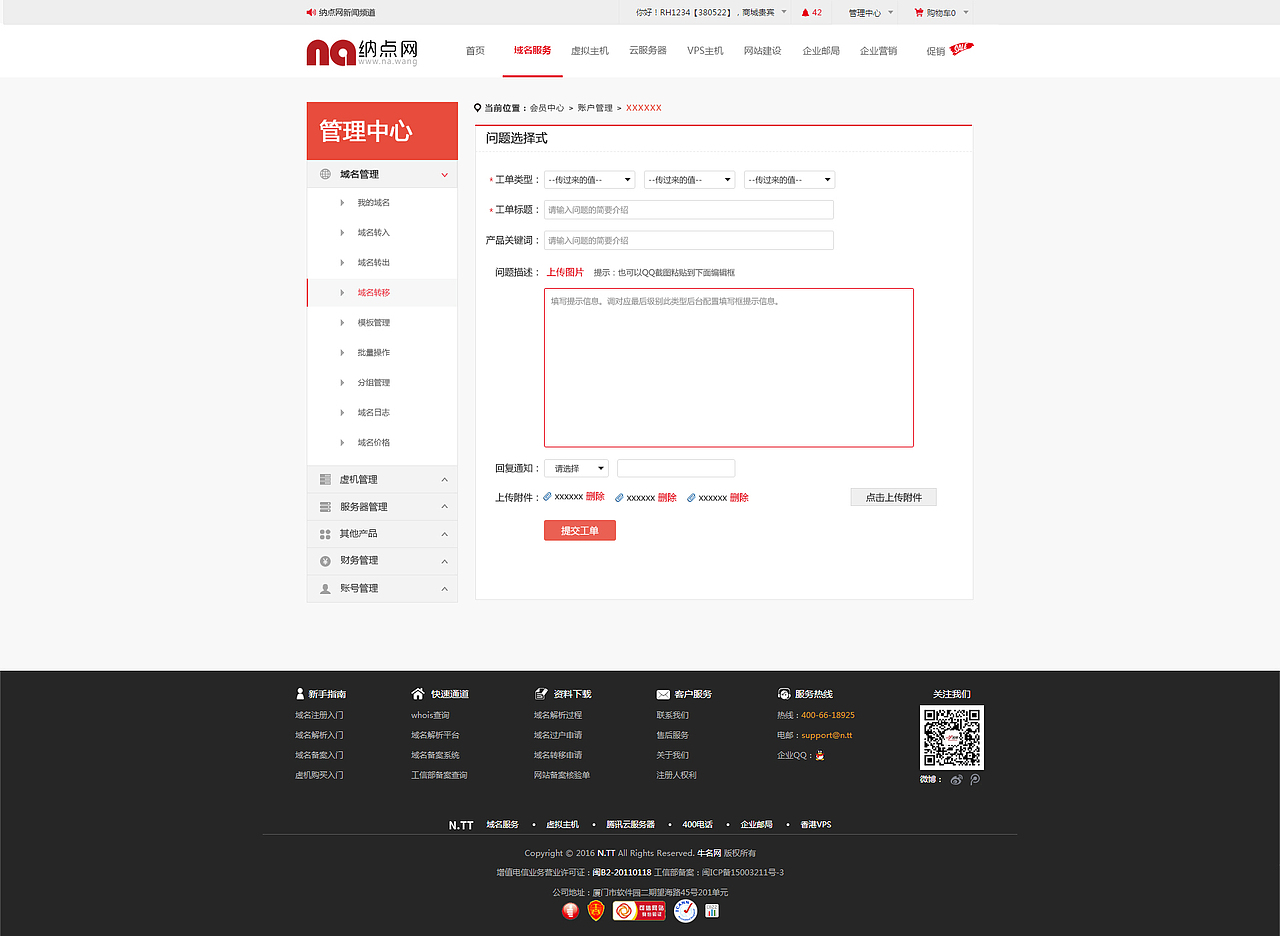Image resolution: width=1280 pixels, height=936 pixels.
Task: Click the headset icon by 服务热线
Action: [784, 693]
